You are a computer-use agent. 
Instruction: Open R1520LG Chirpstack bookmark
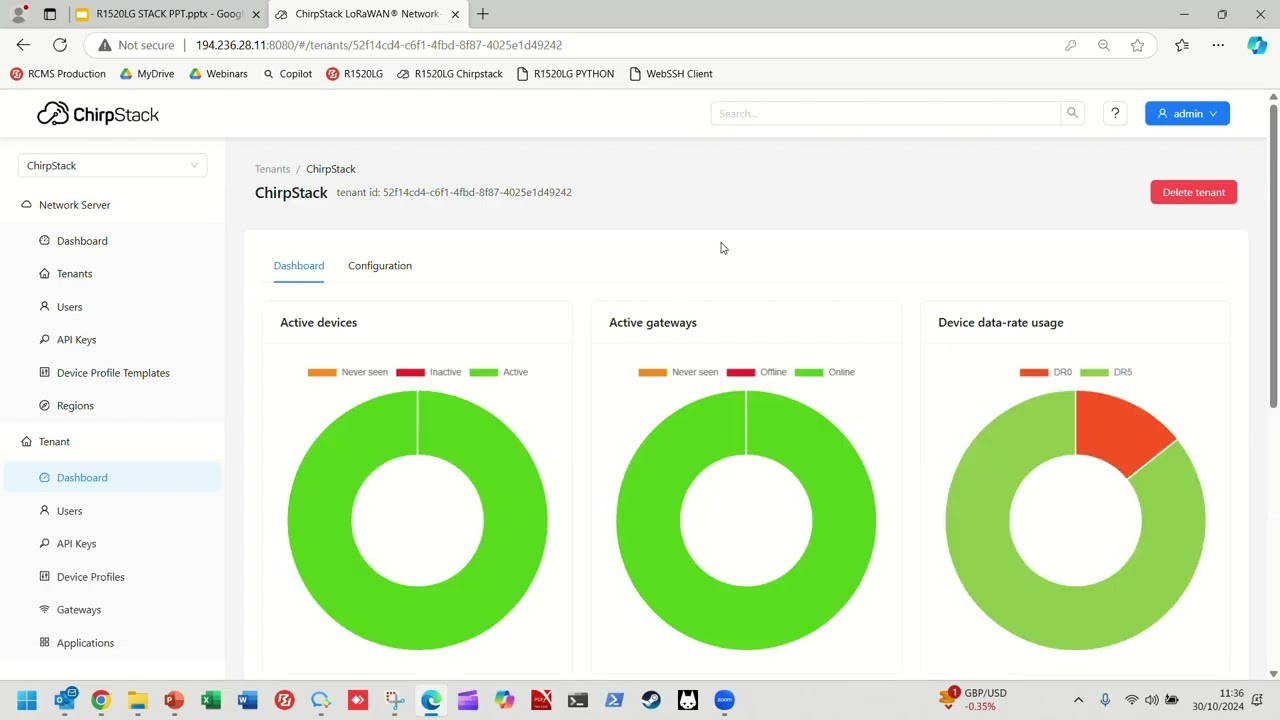point(450,74)
